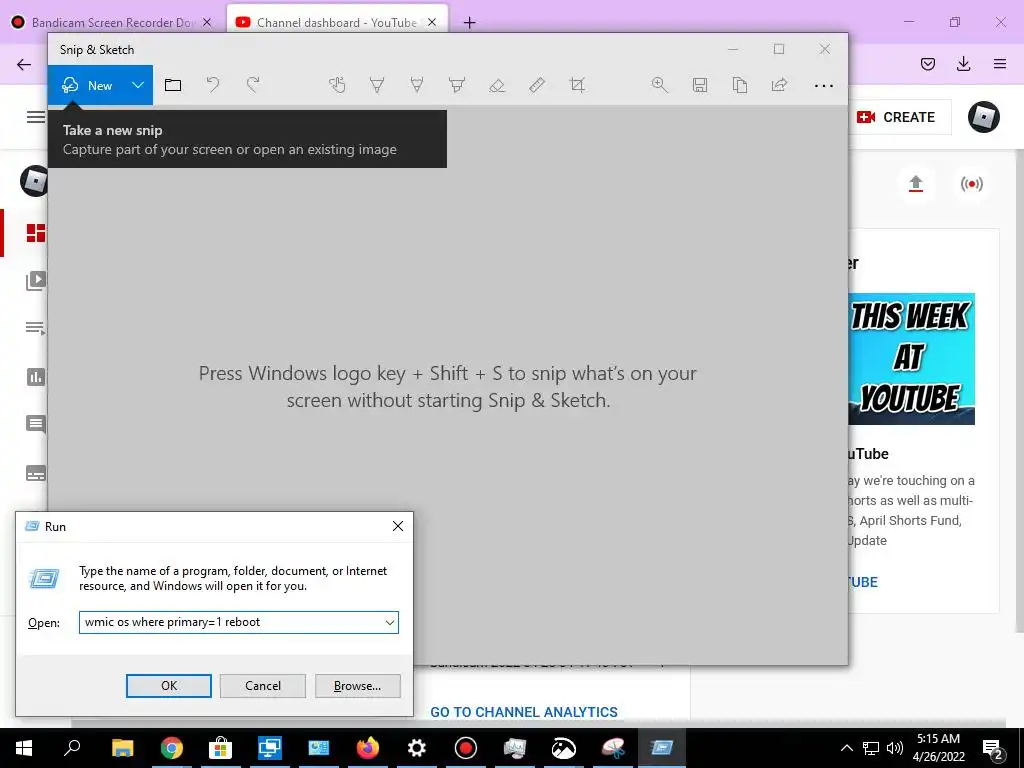Open Google Chrome from taskbar
The height and width of the screenshot is (768, 1024).
pos(172,748)
